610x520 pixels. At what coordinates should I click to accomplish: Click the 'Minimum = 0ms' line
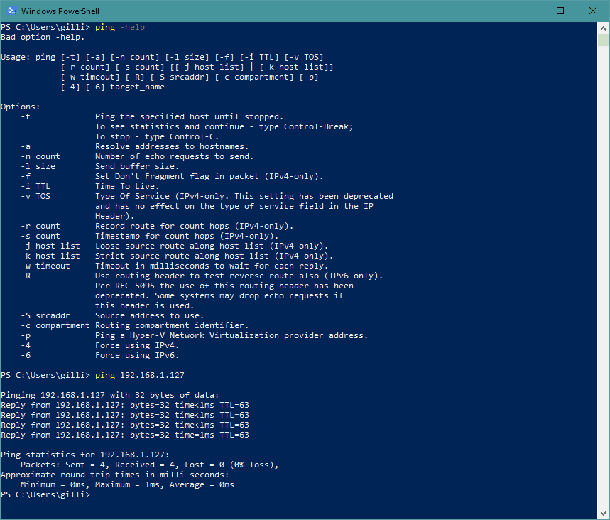point(127,485)
